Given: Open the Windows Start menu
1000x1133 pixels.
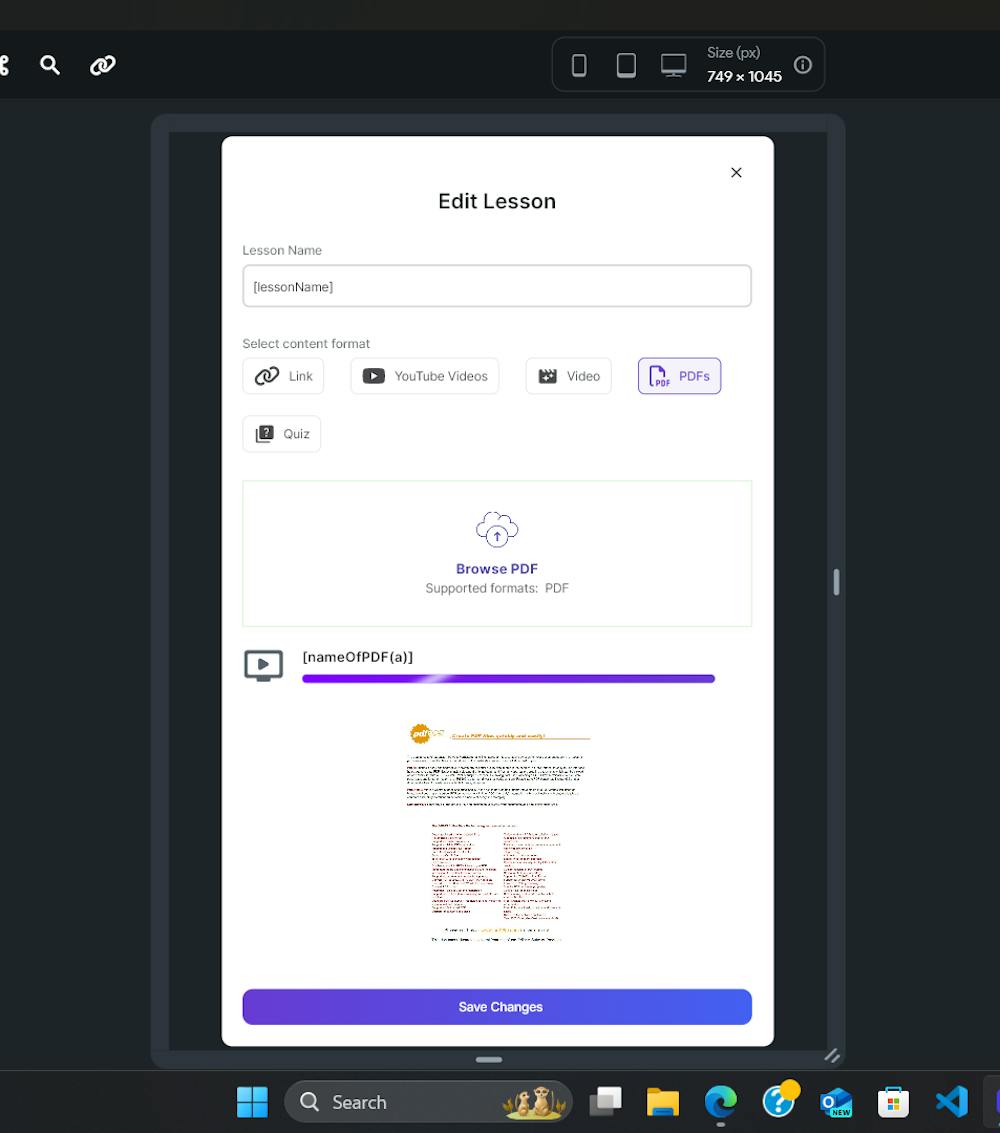Looking at the screenshot, I should click(x=252, y=1102).
